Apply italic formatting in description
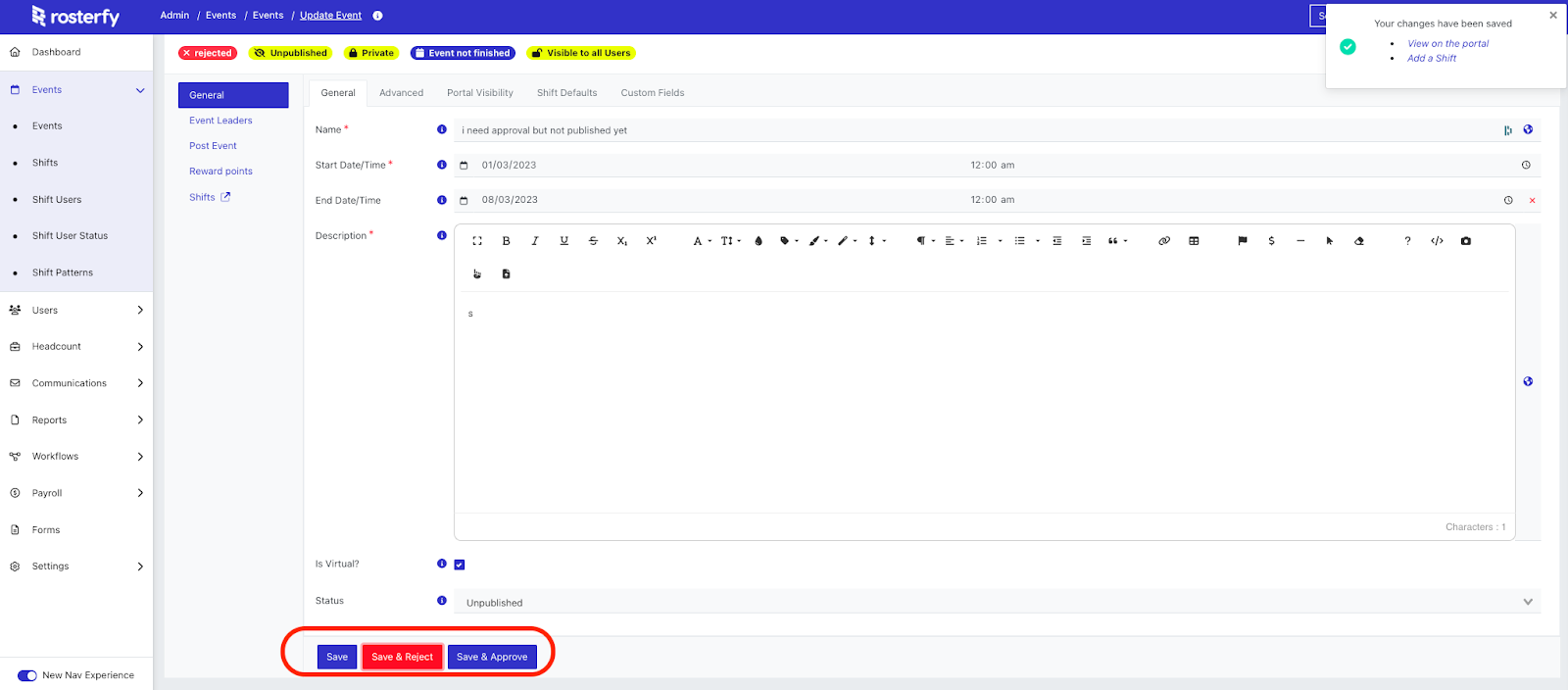Screen dimensions: 1568x690 pyautogui.click(x=535, y=241)
